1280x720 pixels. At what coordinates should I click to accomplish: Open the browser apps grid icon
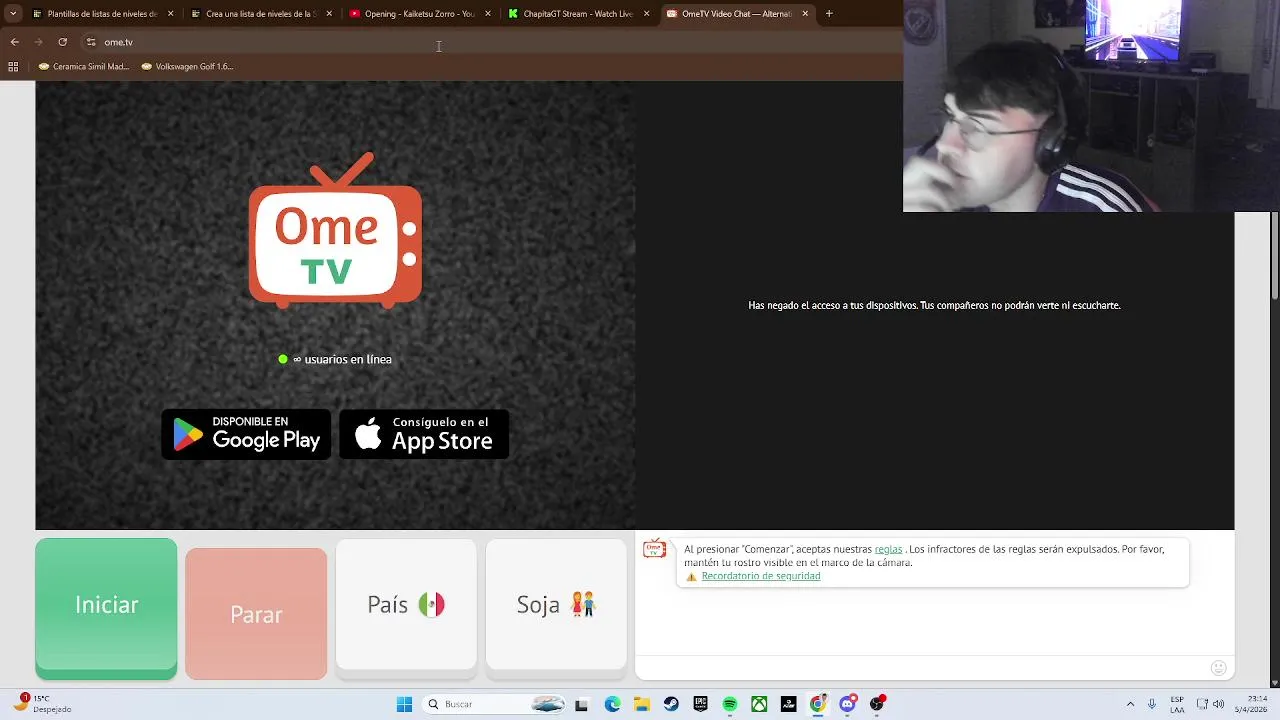[13, 67]
